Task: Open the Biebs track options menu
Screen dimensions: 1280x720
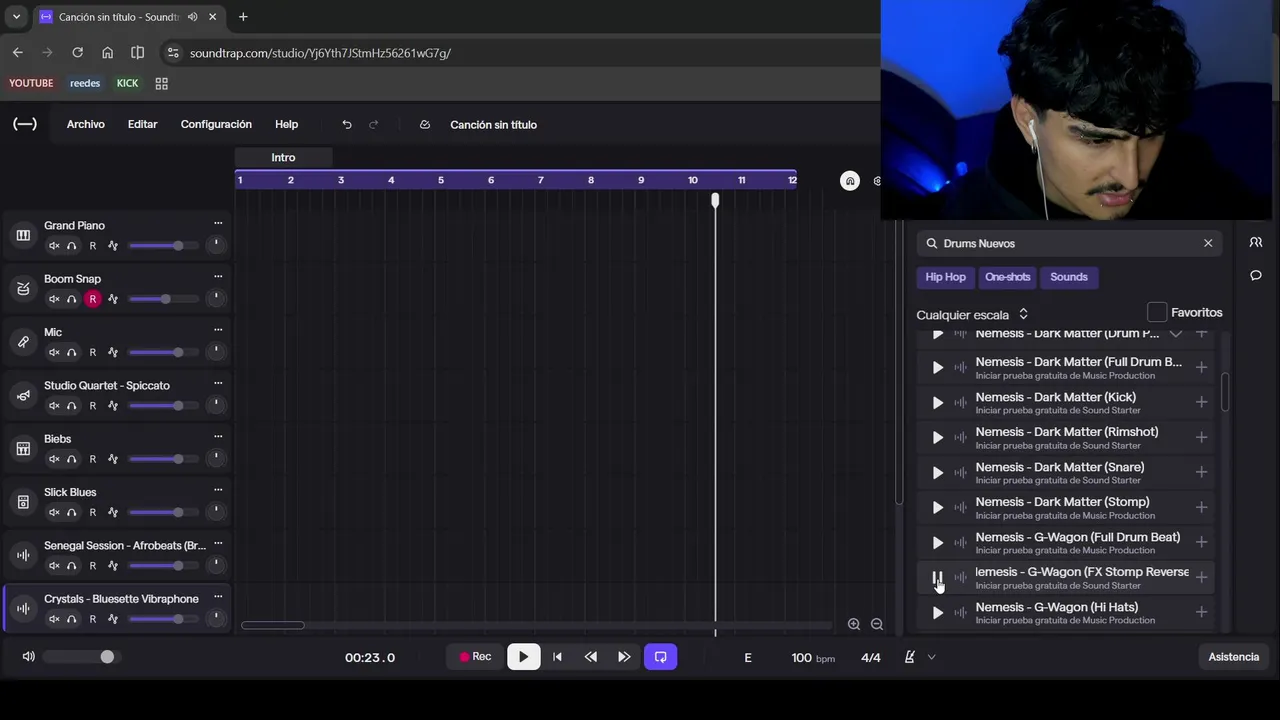Action: pyautogui.click(x=218, y=437)
